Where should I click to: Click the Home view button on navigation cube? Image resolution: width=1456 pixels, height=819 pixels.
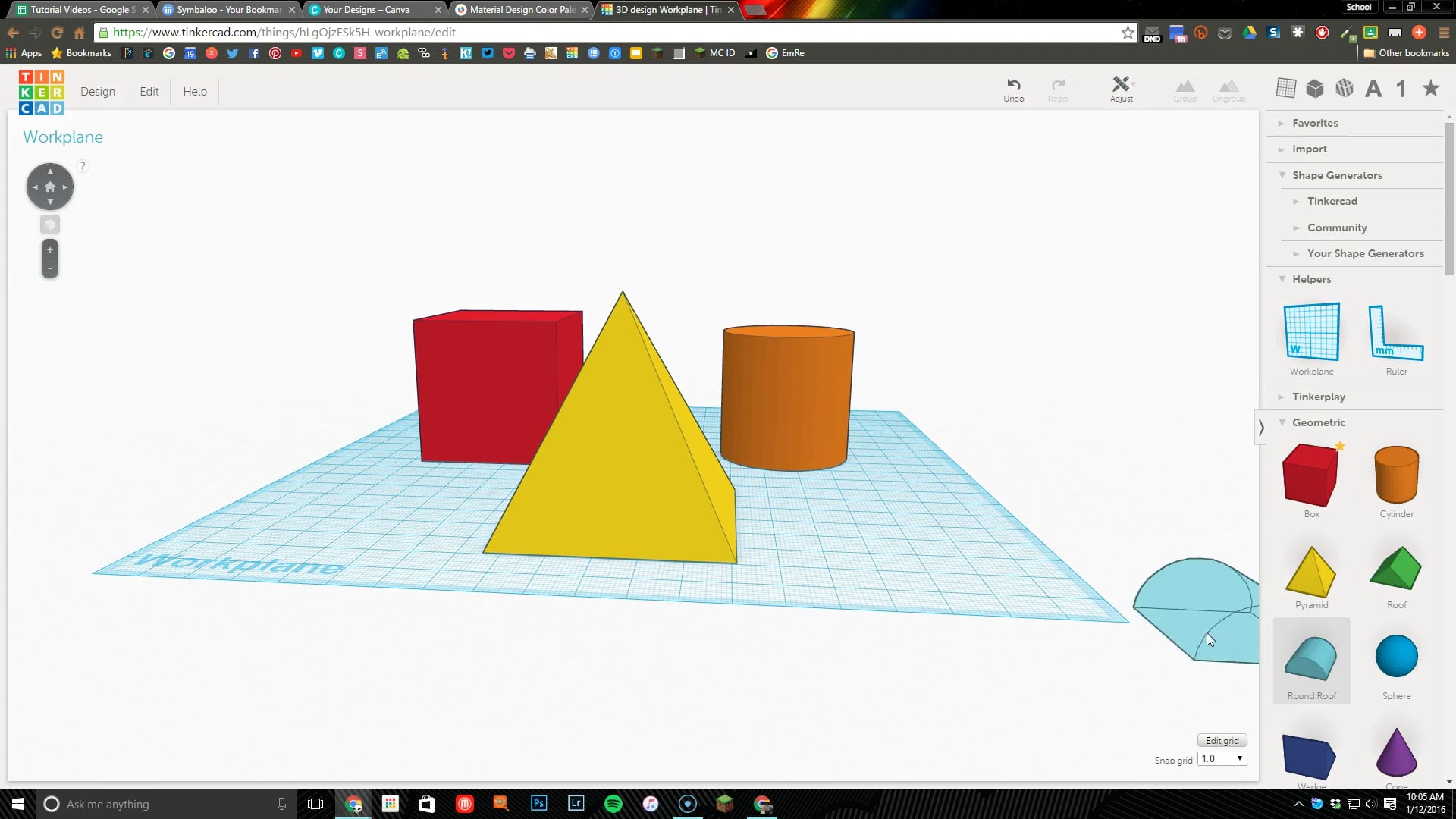[49, 186]
